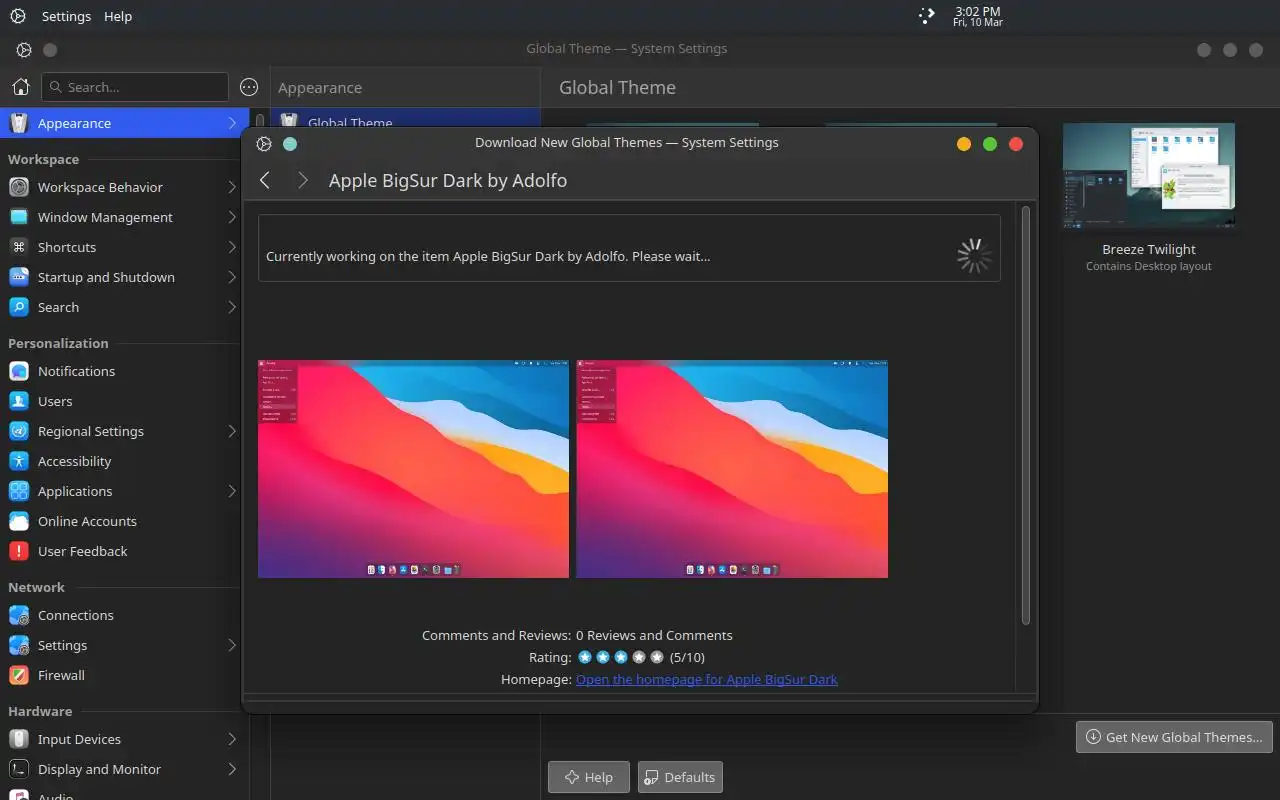Click the '0 Reviews and Comments' text
The height and width of the screenshot is (800, 1280).
[654, 635]
